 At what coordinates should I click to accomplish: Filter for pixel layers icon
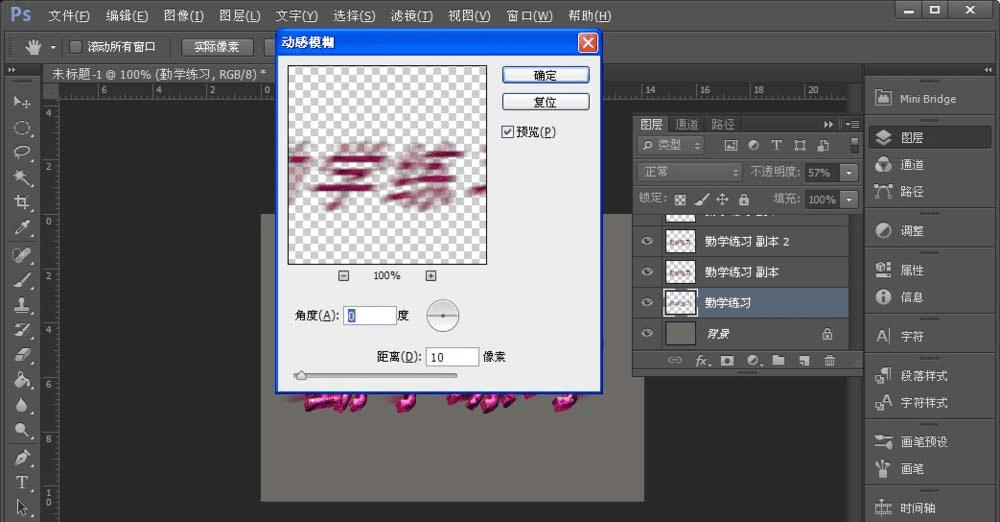[731, 145]
